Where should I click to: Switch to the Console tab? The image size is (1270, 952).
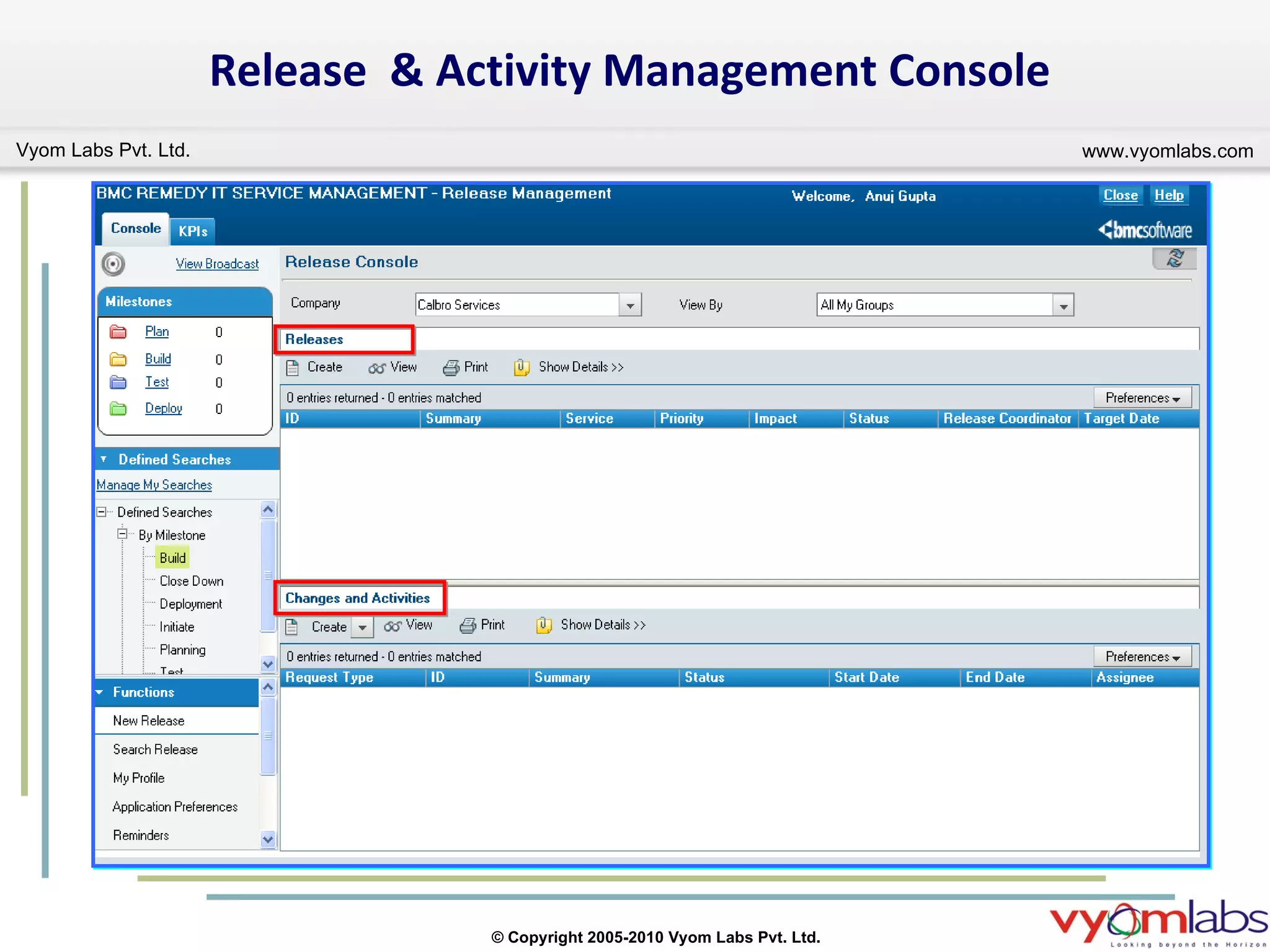point(136,229)
